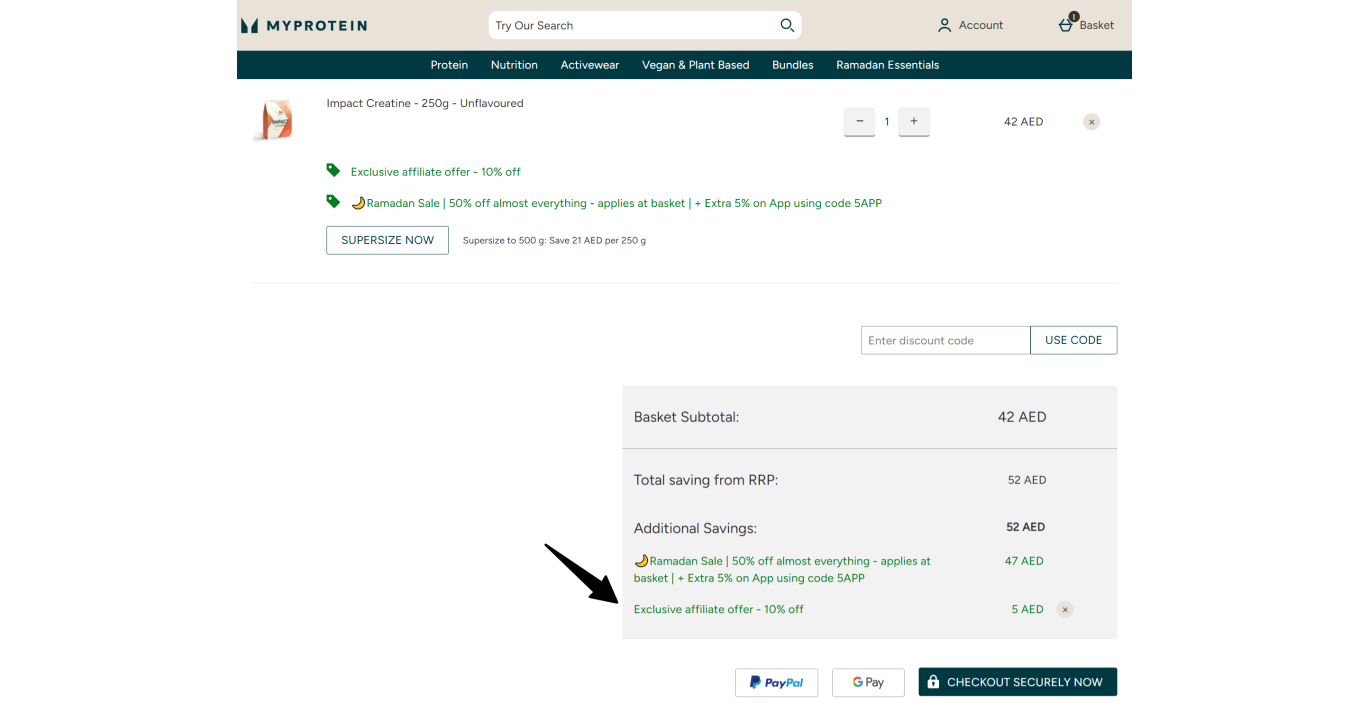Click the product's Ramadan Sale offer text
1368x720 pixels.
[x=616, y=203]
